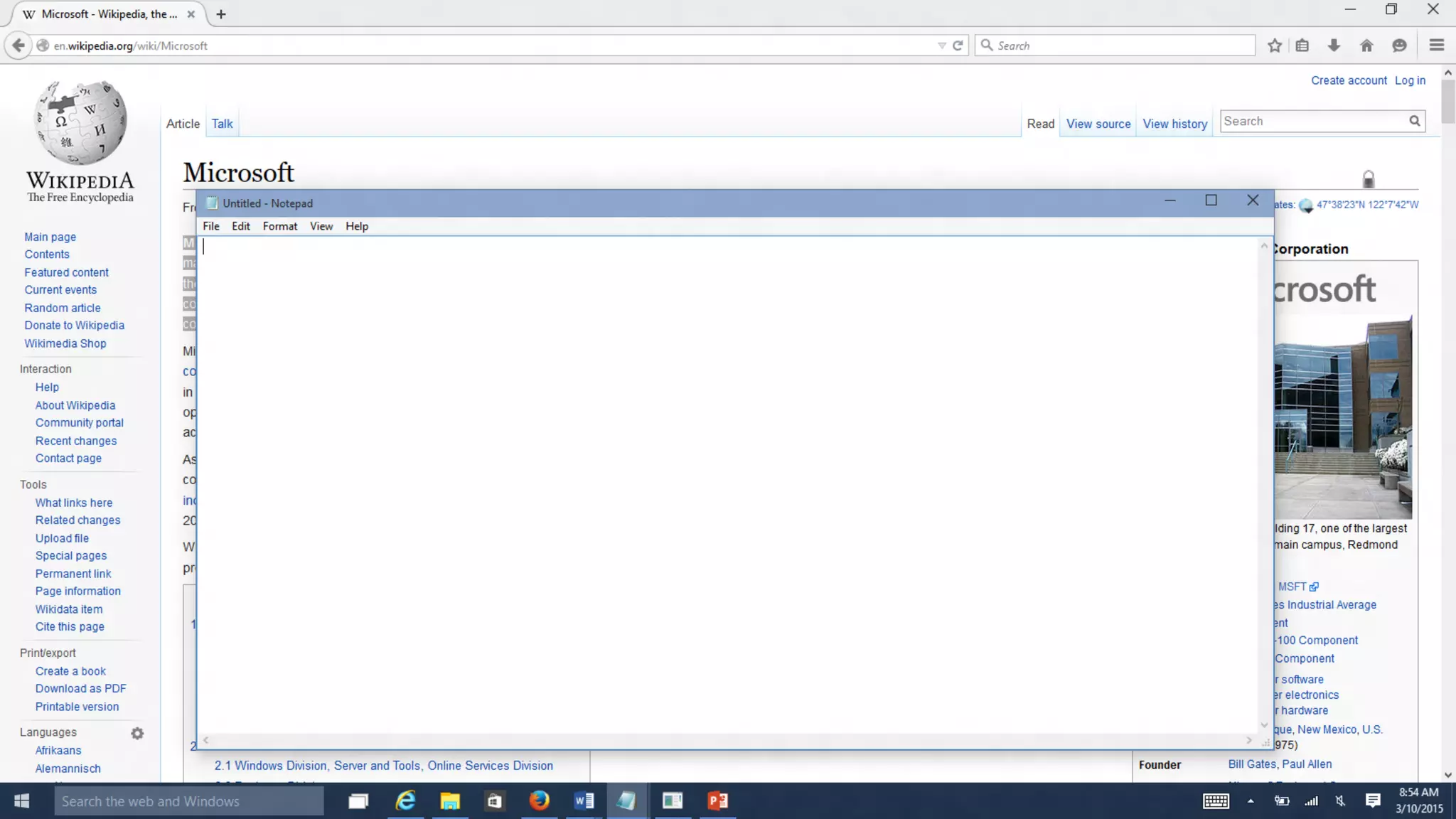The image size is (1456, 819).
Task: Open Notepad Format menu
Action: (279, 226)
